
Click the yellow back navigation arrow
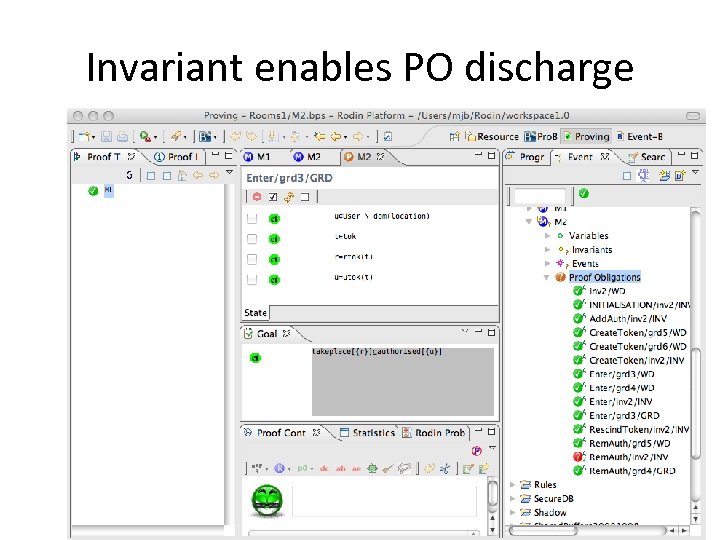pyautogui.click(x=336, y=136)
